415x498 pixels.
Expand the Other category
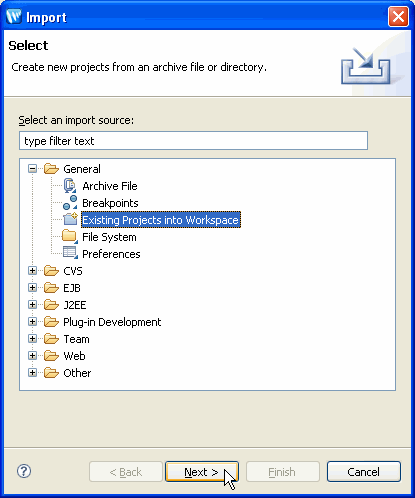32,373
